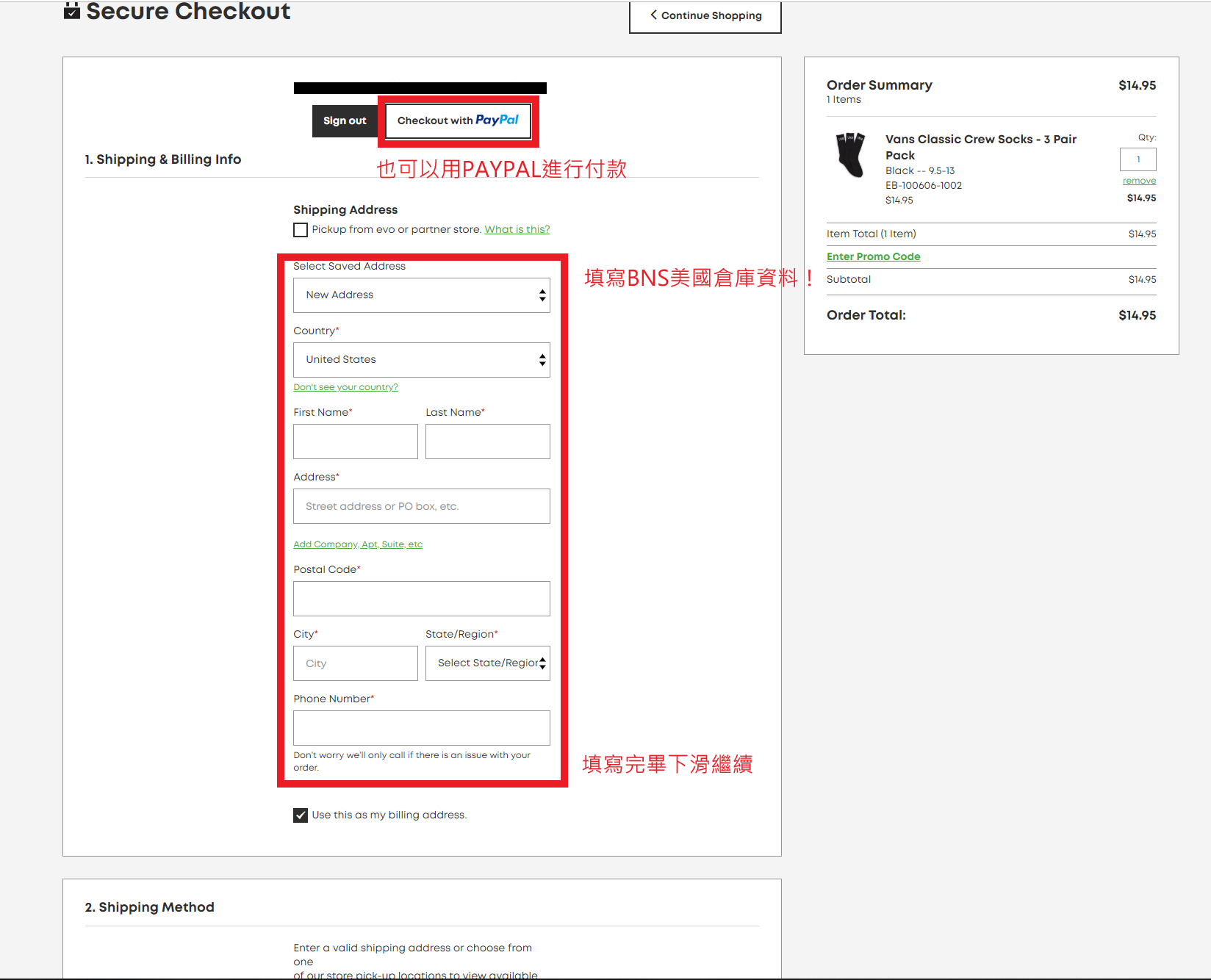Click Add Company, Apt, Suite link
The image size is (1211, 980).
(358, 544)
